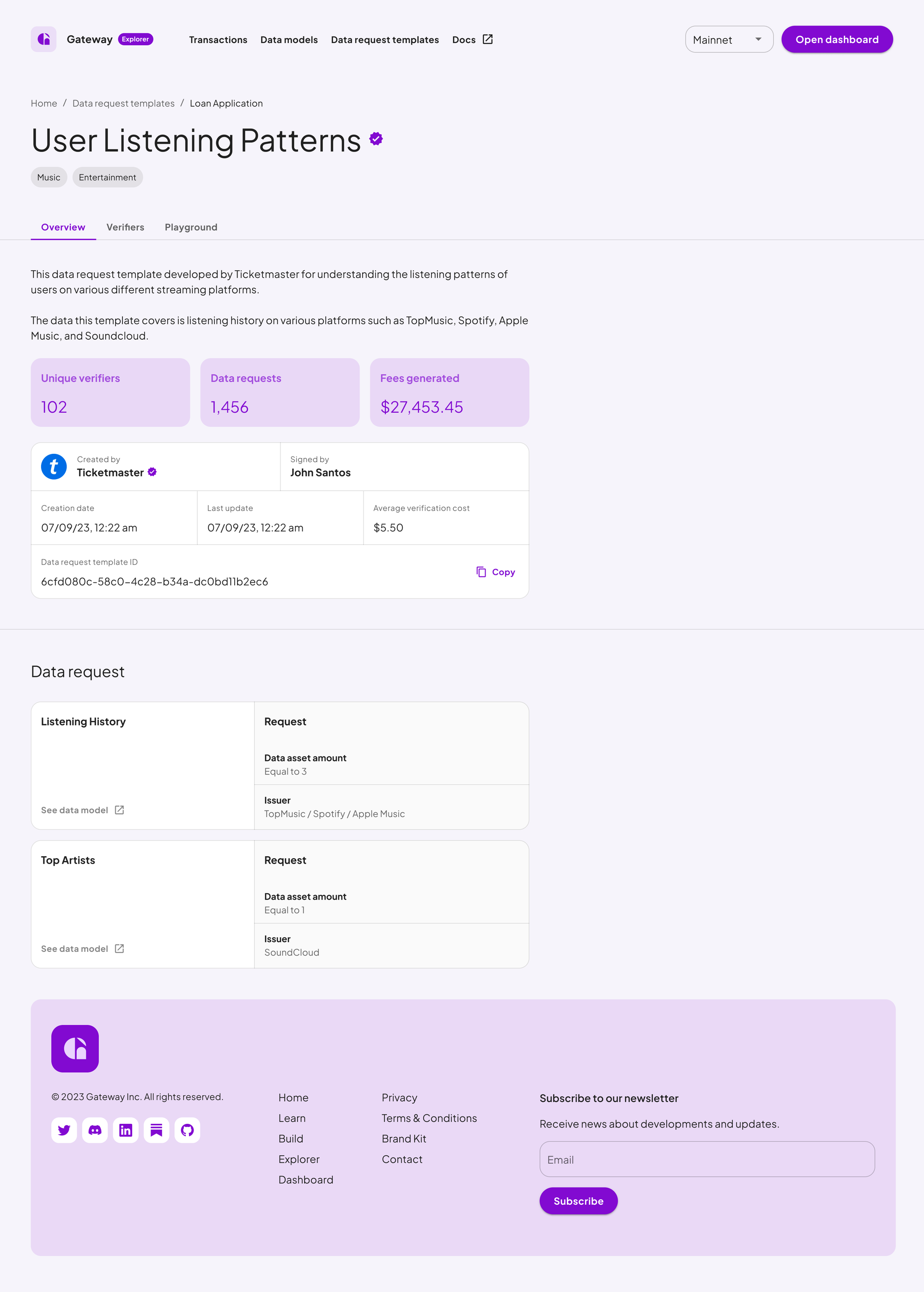Screen dimensions: 924x1292
Task: Open the Twitter social link
Action: [64, 1130]
